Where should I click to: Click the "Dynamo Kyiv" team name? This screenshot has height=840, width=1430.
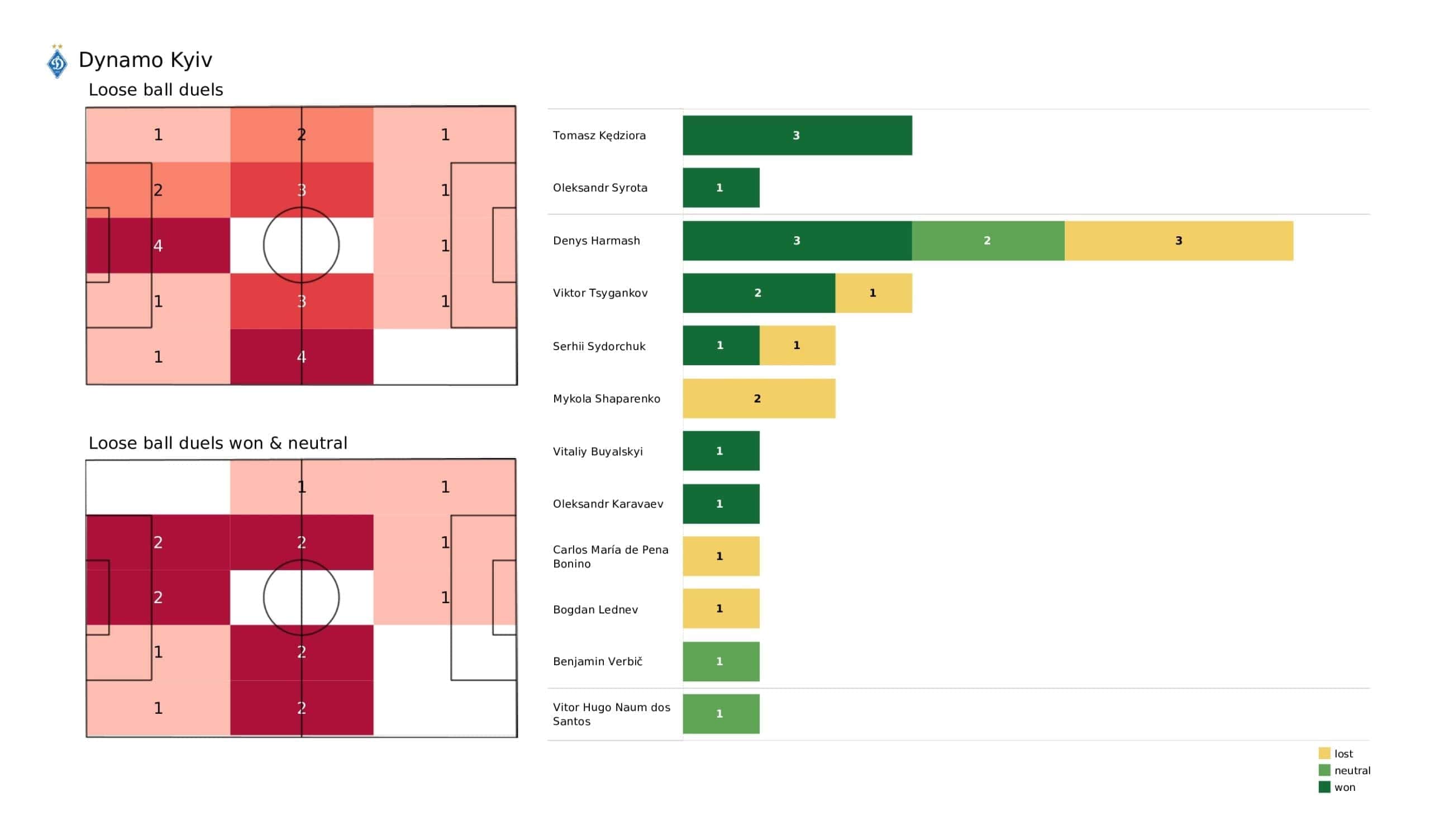(x=145, y=60)
